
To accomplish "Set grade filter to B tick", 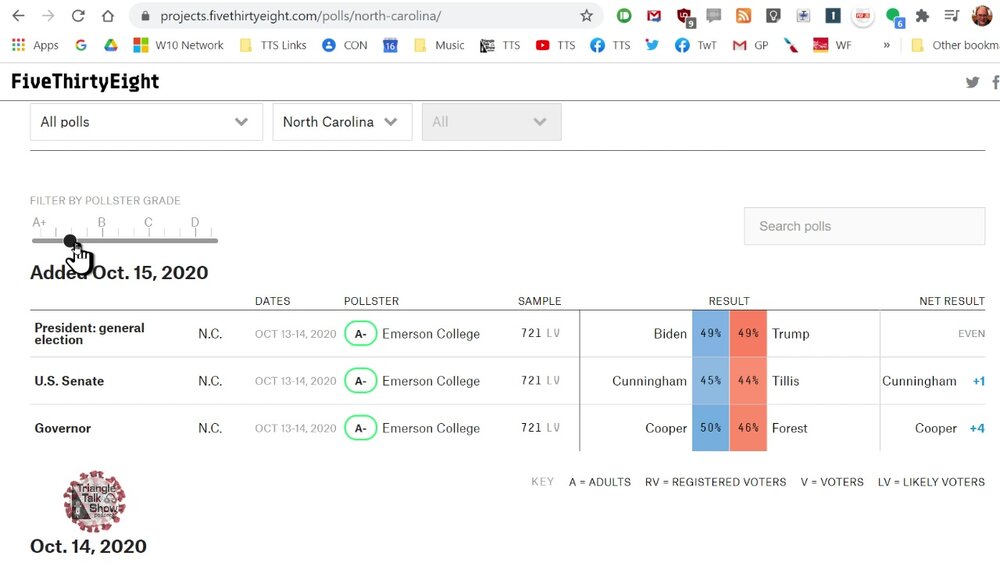I will click(102, 232).
